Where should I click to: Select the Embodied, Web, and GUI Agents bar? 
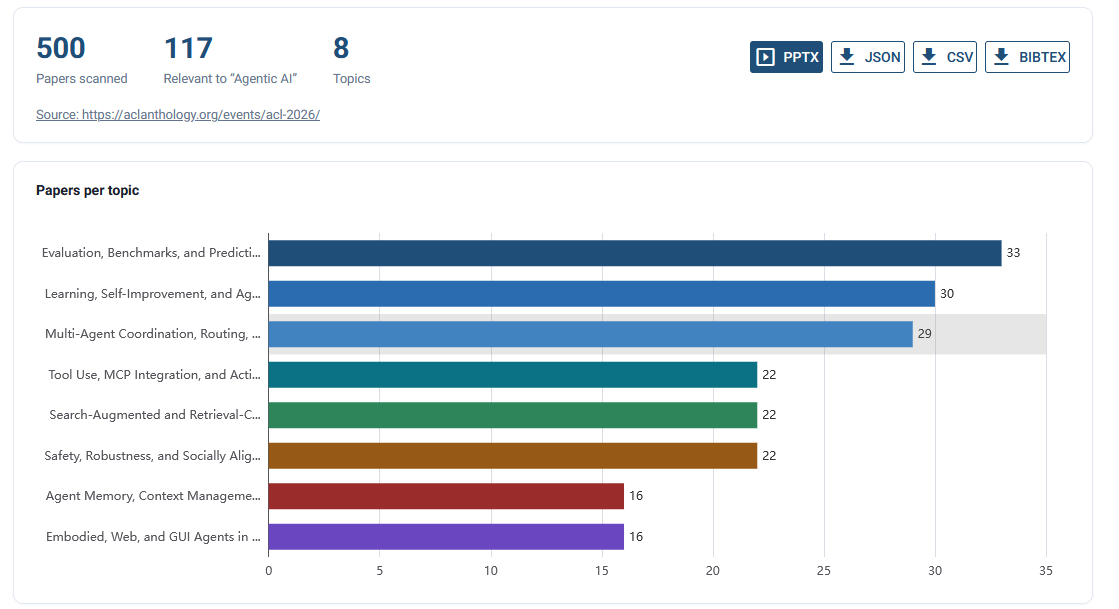(x=446, y=536)
